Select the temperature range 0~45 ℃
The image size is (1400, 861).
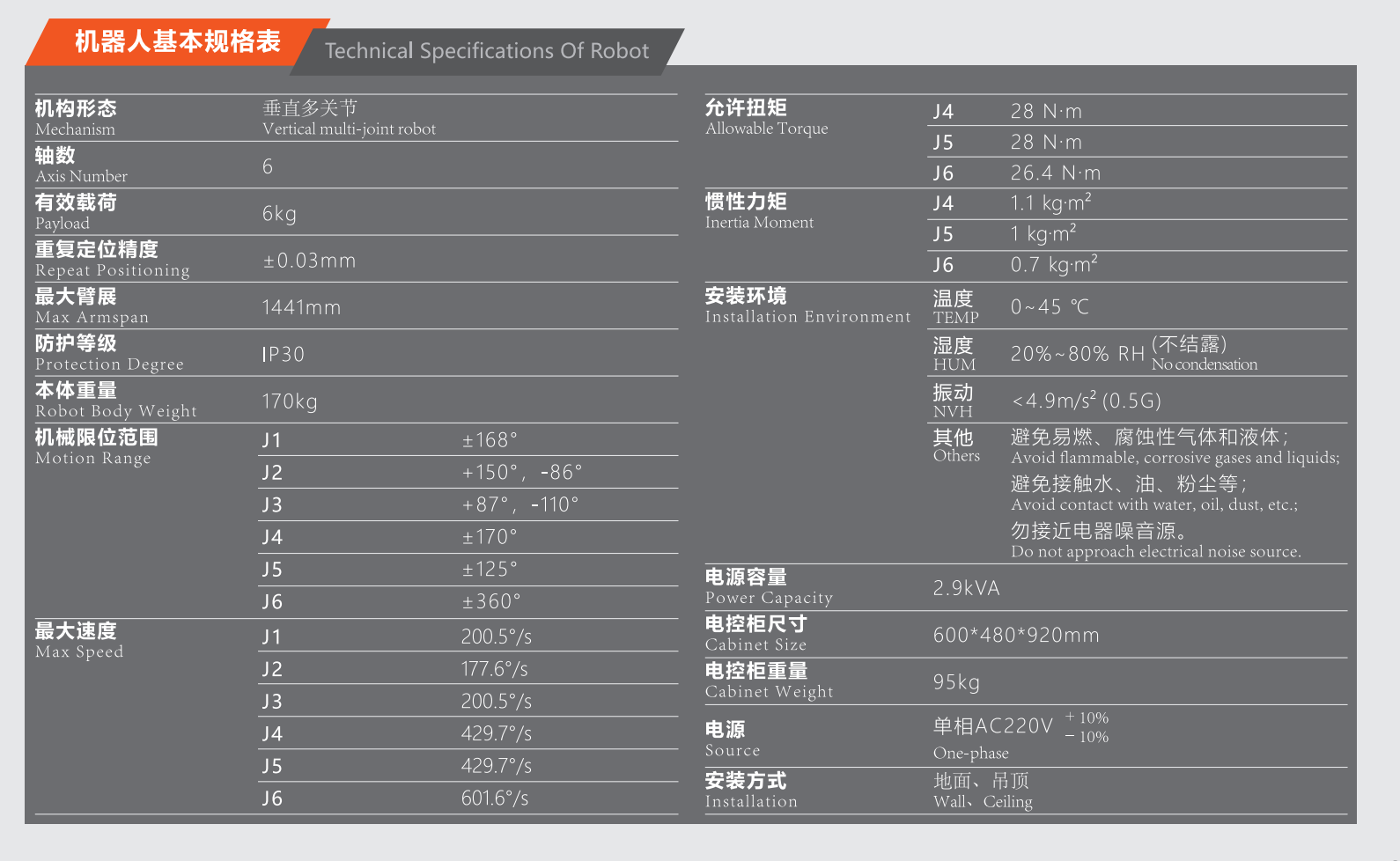coord(1050,307)
